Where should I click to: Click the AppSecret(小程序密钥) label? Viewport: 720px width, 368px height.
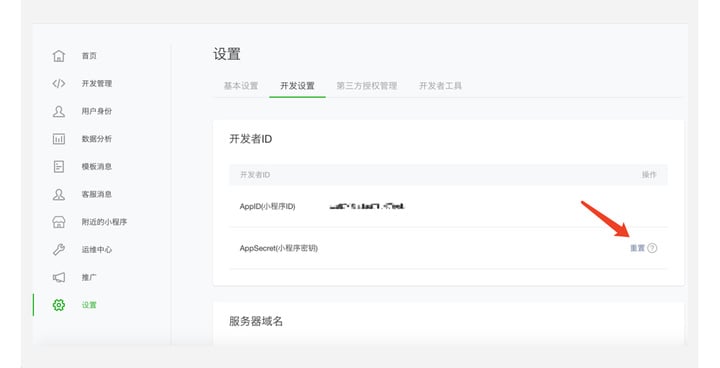point(279,248)
